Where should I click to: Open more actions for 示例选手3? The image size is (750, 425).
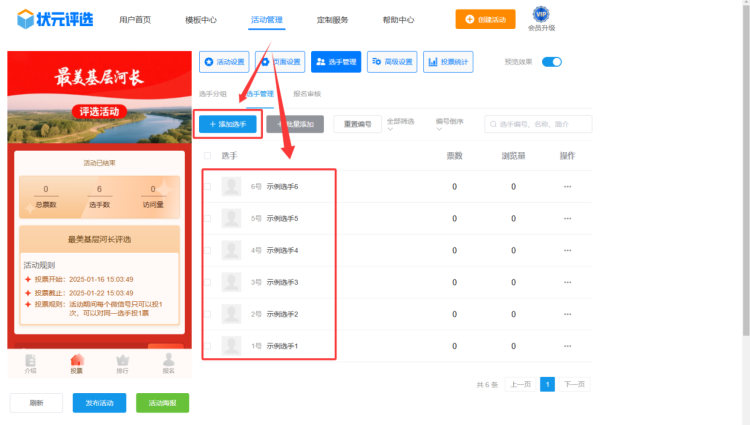tap(567, 283)
